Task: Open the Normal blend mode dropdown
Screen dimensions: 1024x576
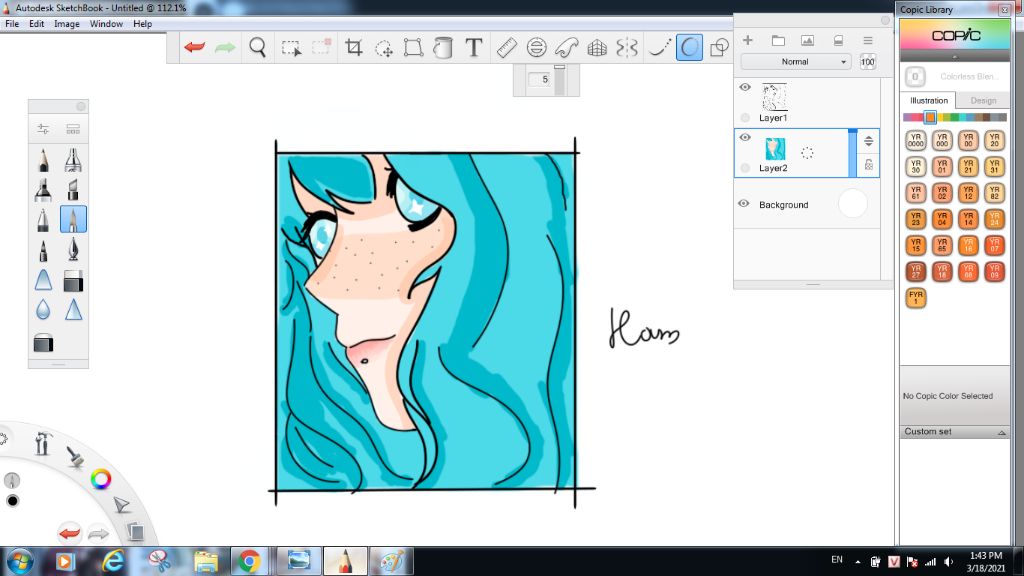Action: pyautogui.click(x=795, y=61)
